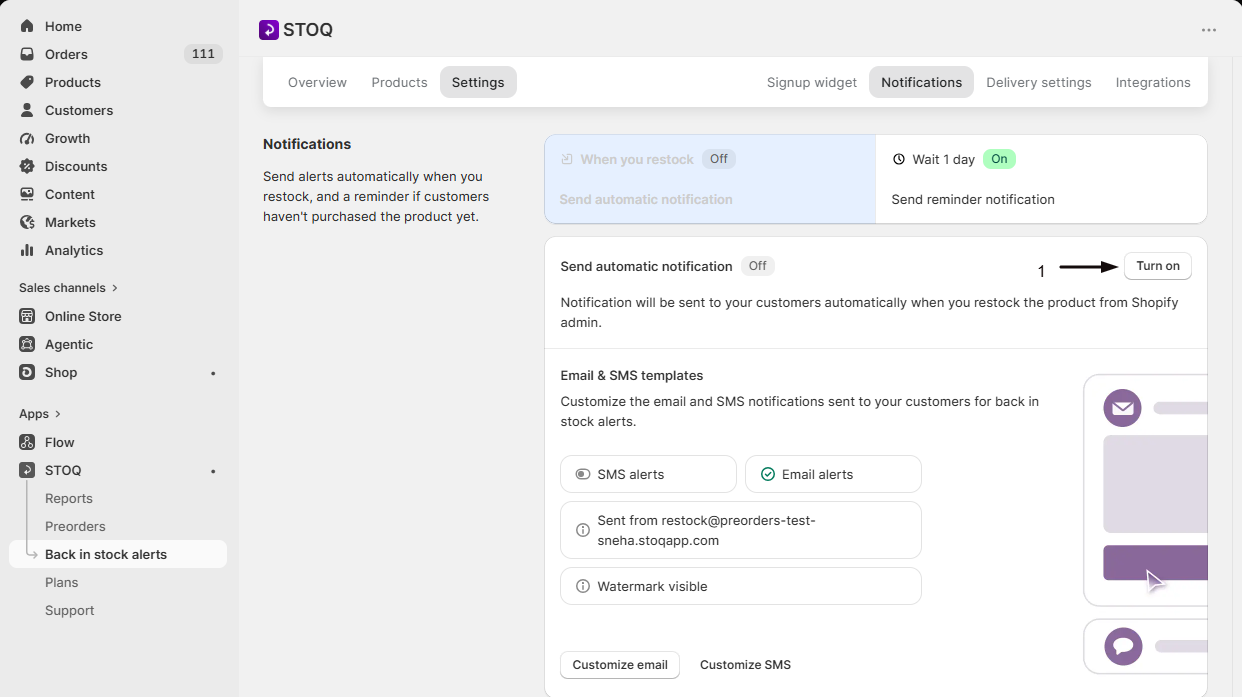Viewport: 1242px width, 697px height.
Task: Click the Products tag icon
Action: pos(27,82)
